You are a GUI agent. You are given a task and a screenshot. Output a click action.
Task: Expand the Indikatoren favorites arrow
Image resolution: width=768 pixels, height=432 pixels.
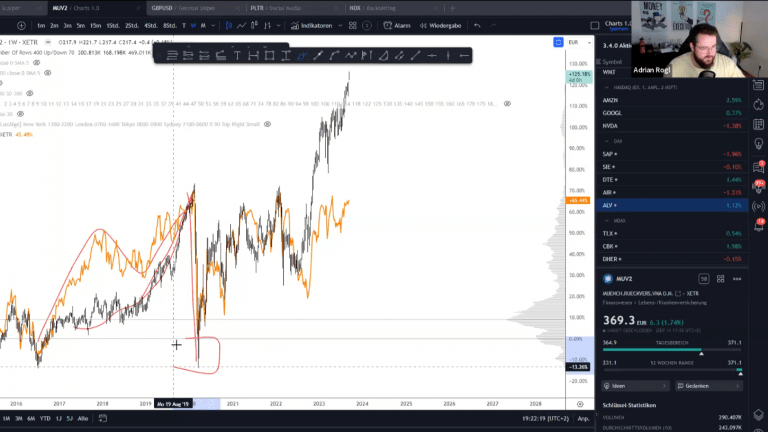(x=340, y=25)
